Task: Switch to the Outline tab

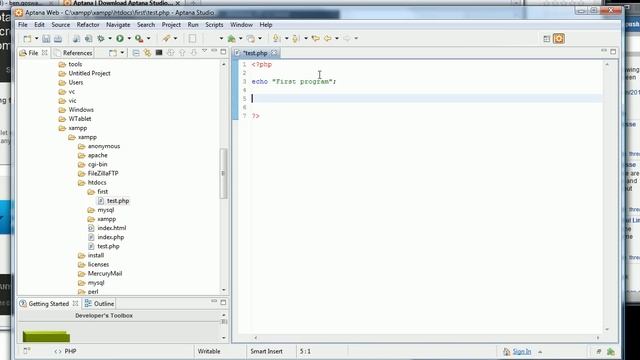Action: pos(99,304)
